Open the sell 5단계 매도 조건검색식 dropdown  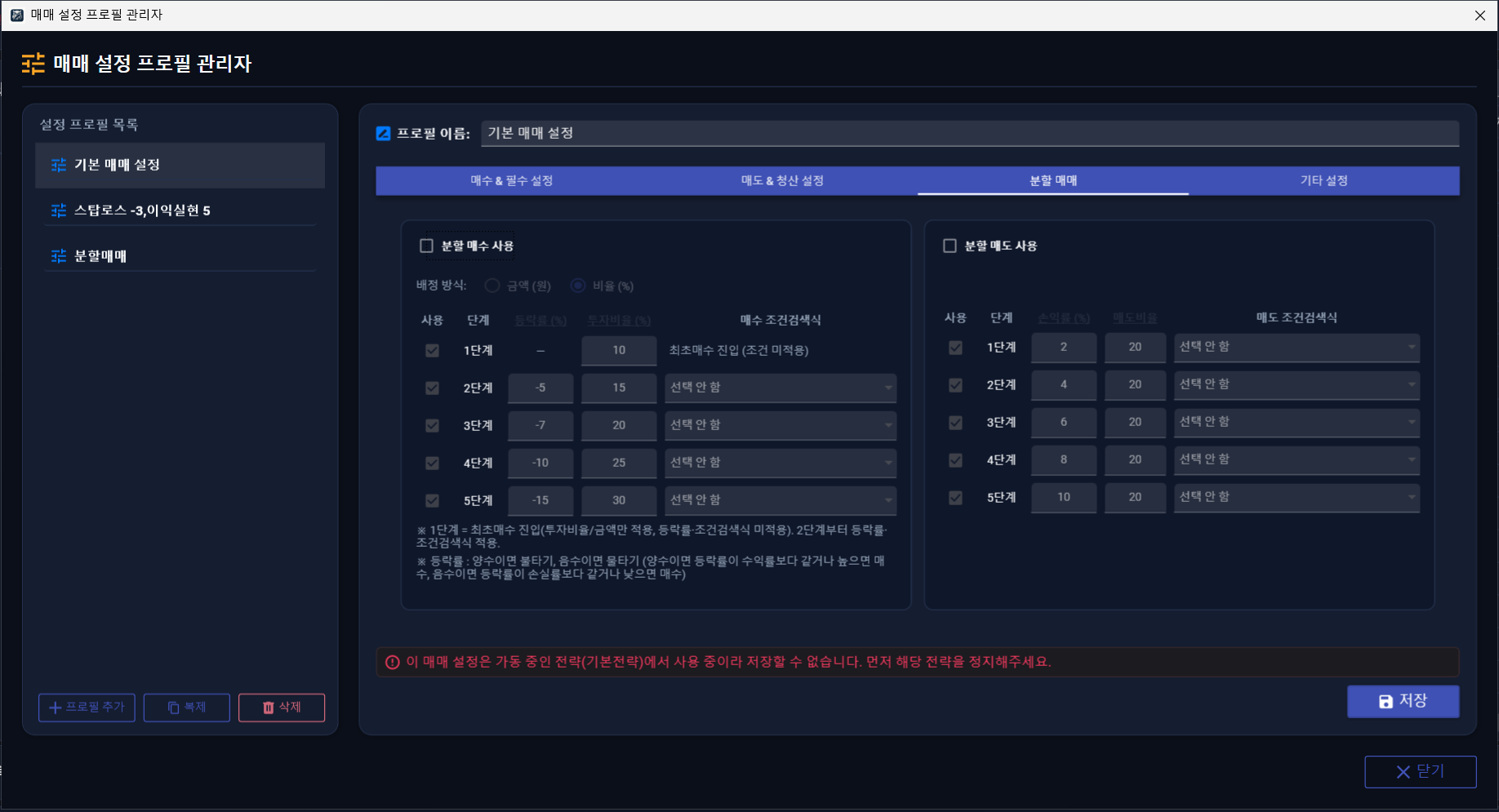[x=1297, y=497]
